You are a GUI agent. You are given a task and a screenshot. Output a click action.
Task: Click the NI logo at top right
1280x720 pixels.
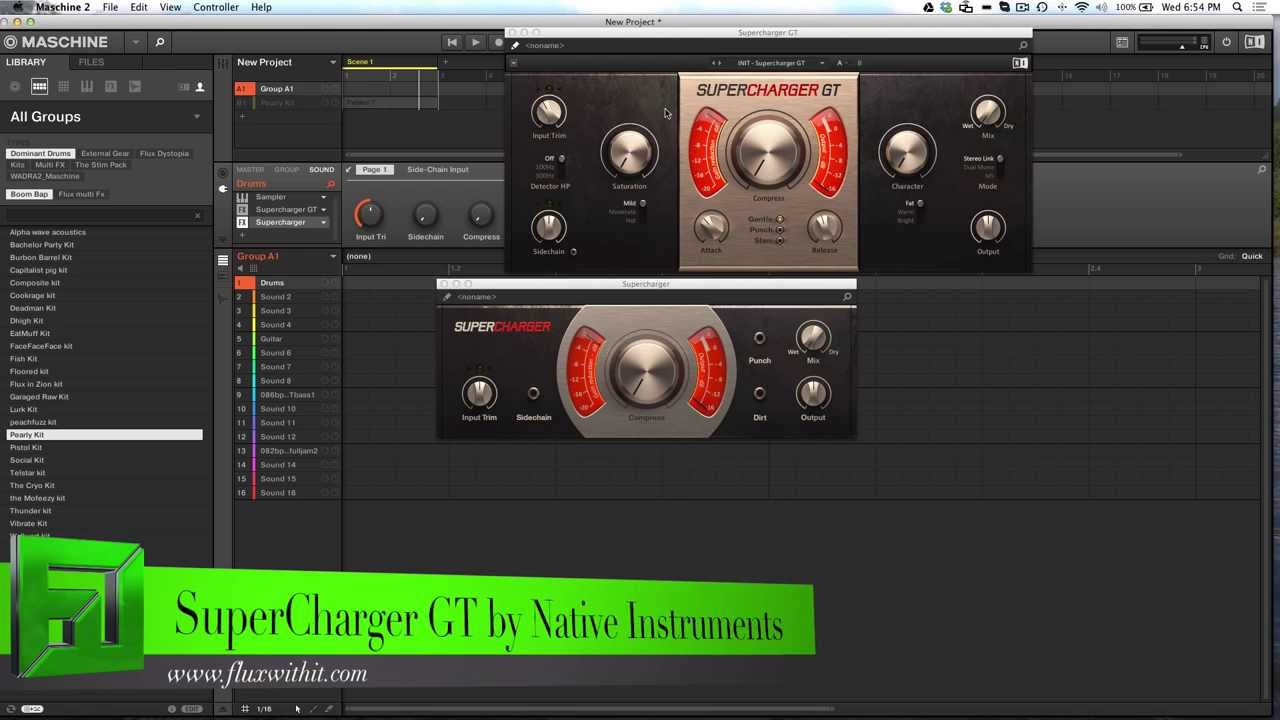(1253, 42)
